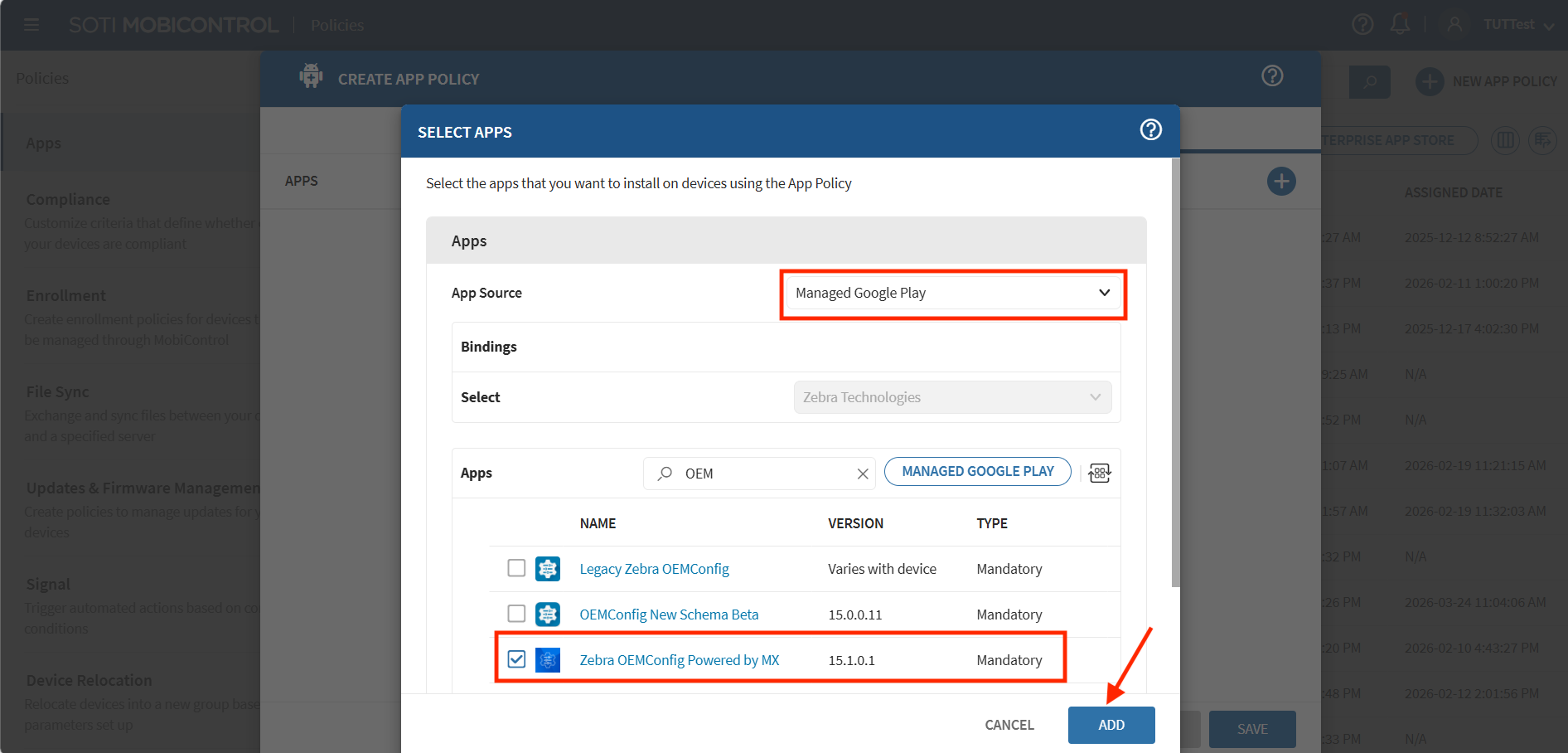Click the notifications bell icon
Image resolution: width=1568 pixels, height=753 pixels.
point(1400,24)
